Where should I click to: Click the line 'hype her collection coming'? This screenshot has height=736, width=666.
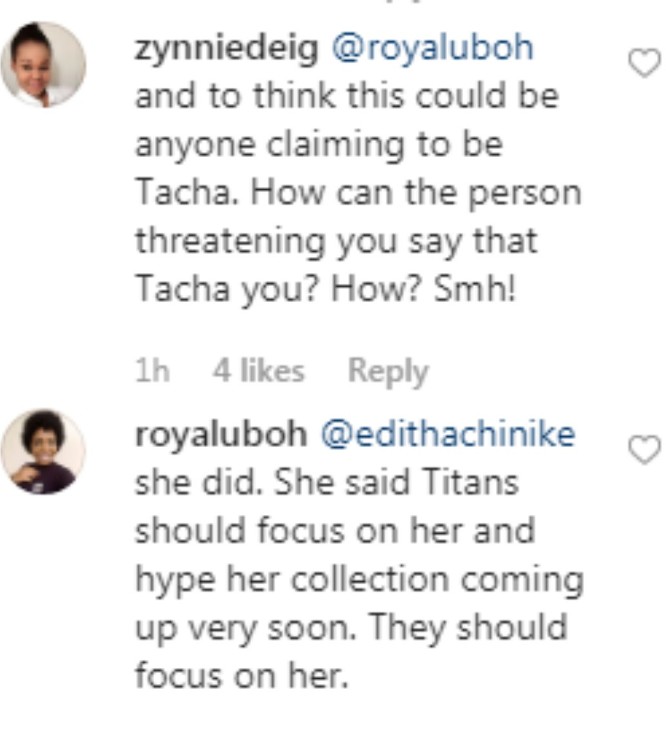pyautogui.click(x=360, y=579)
